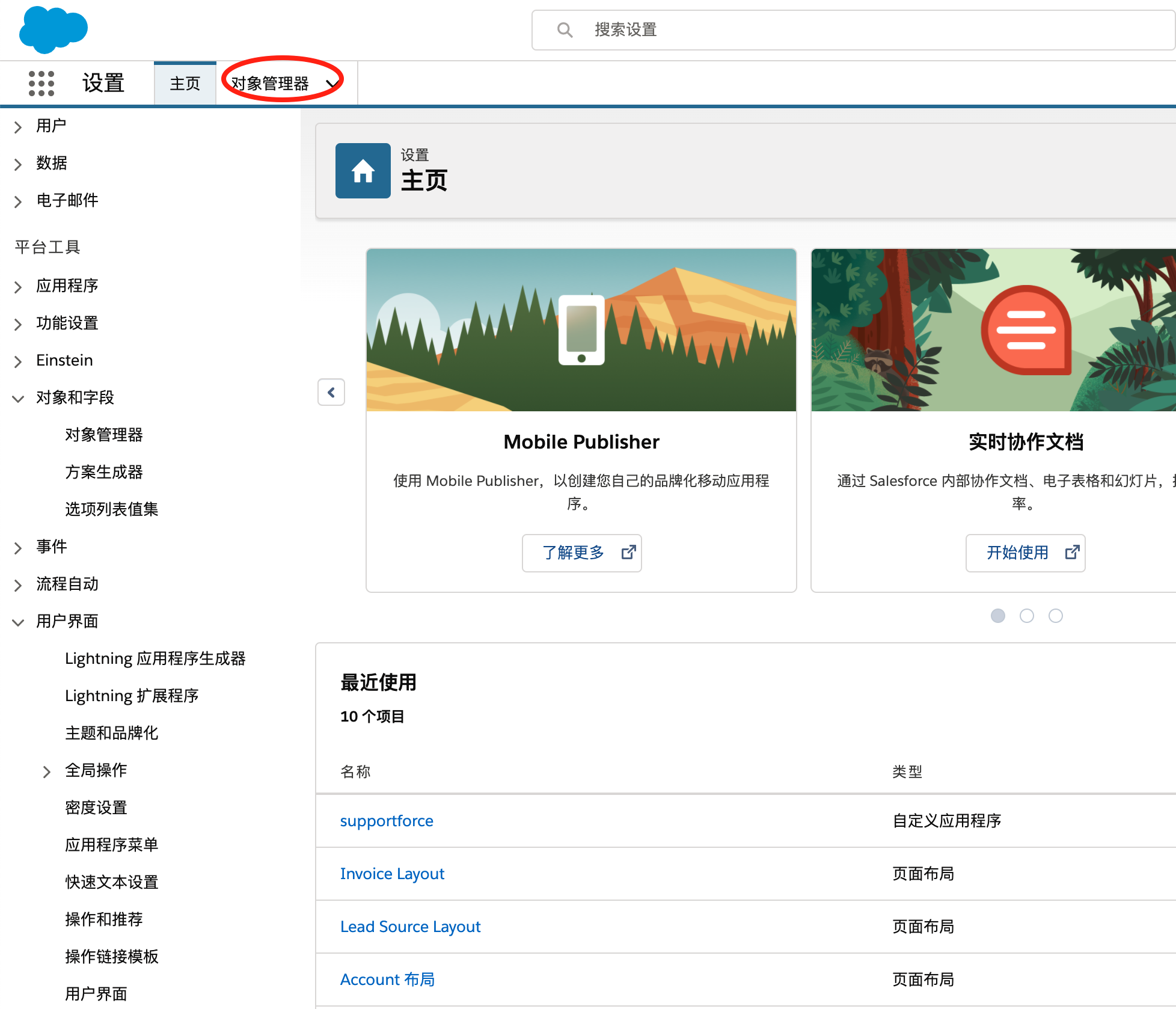Open 快速文本设置 in the sidebar
This screenshot has height=1009, width=1176.
[x=112, y=882]
